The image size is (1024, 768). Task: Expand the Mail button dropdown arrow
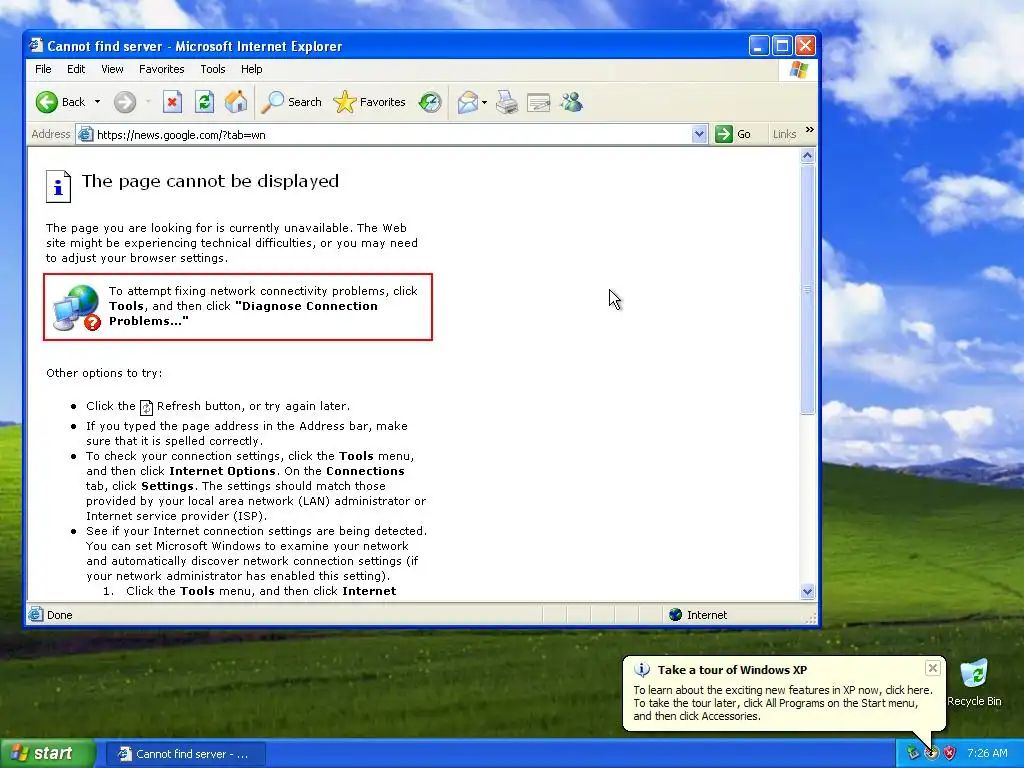pos(484,103)
